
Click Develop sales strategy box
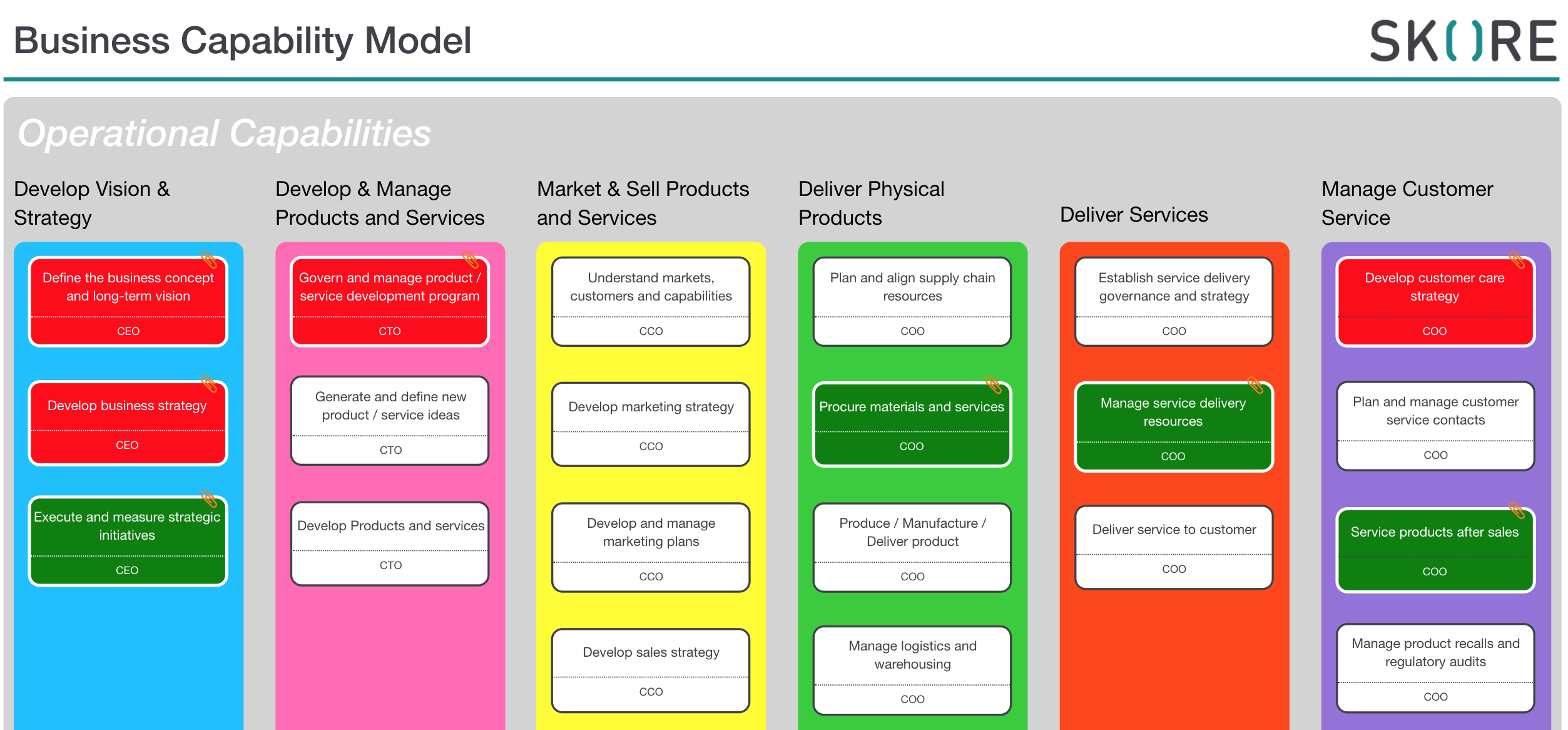tap(651, 671)
